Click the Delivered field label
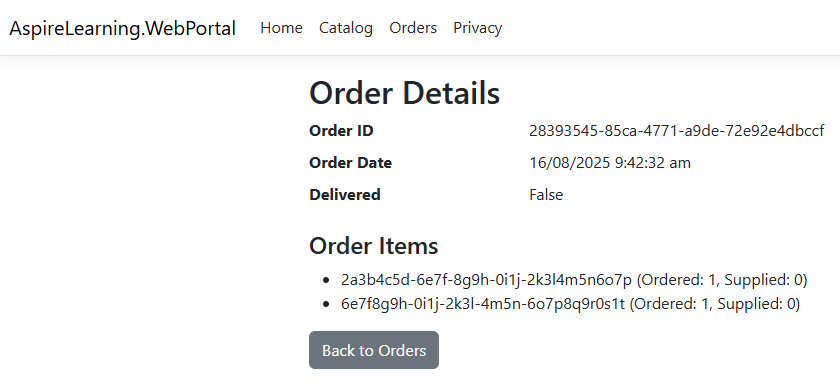The height and width of the screenshot is (385, 840). point(344,194)
